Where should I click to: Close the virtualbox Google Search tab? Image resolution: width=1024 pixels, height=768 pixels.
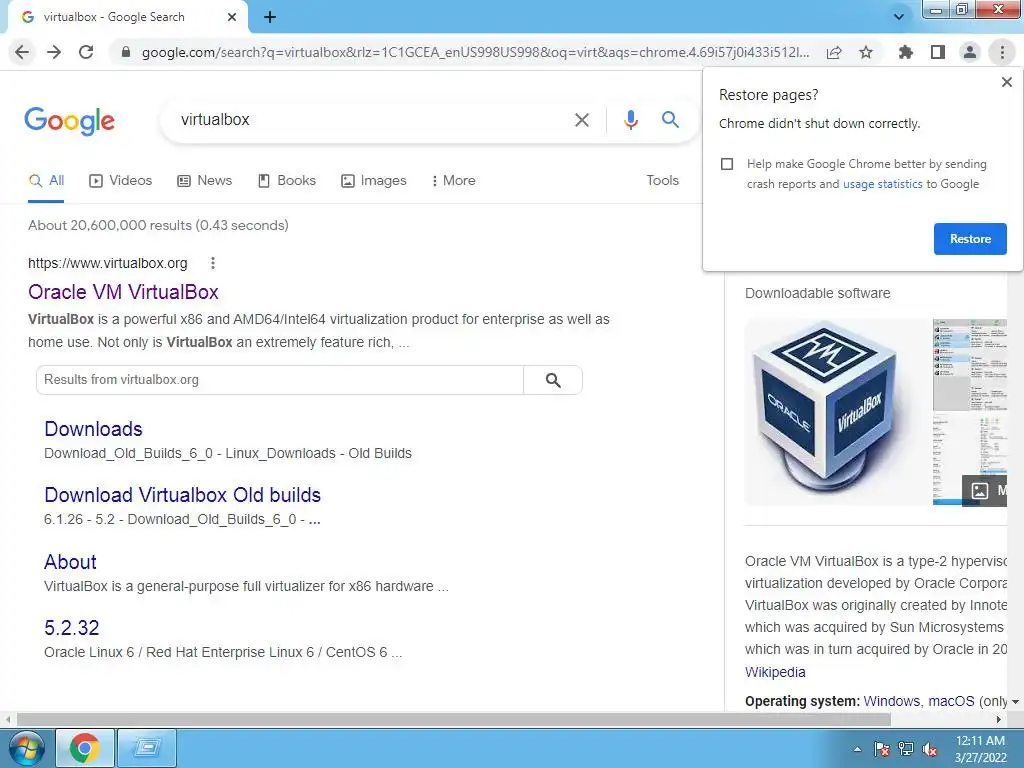click(232, 17)
